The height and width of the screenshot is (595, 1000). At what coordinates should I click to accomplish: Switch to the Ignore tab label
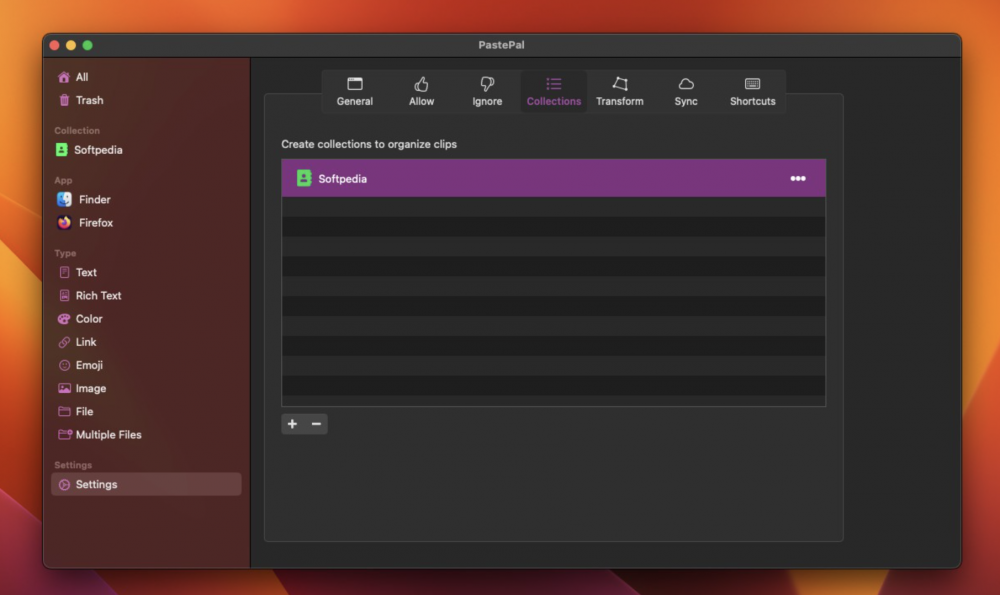(487, 101)
